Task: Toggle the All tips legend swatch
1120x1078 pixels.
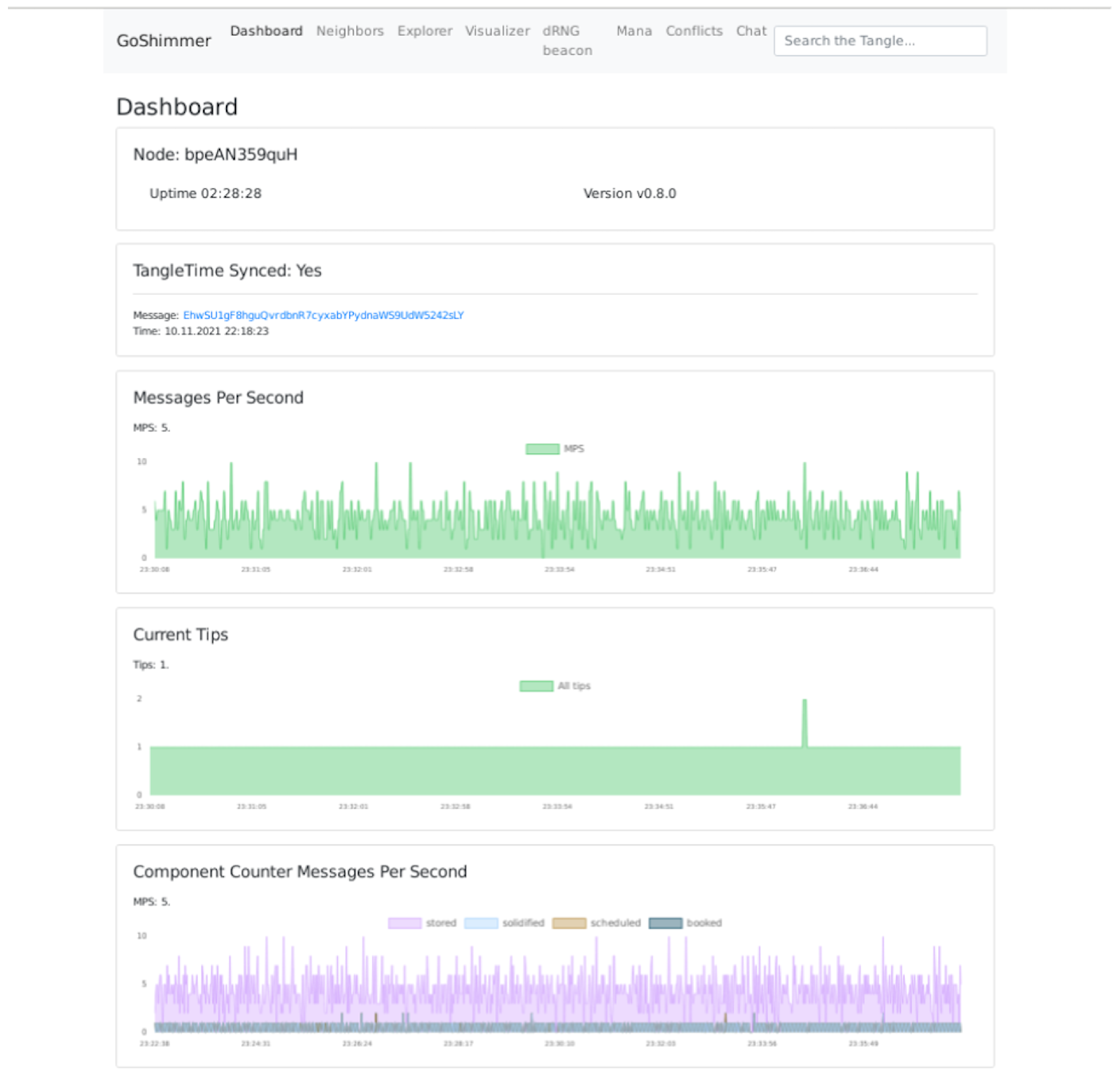Action: [536, 686]
